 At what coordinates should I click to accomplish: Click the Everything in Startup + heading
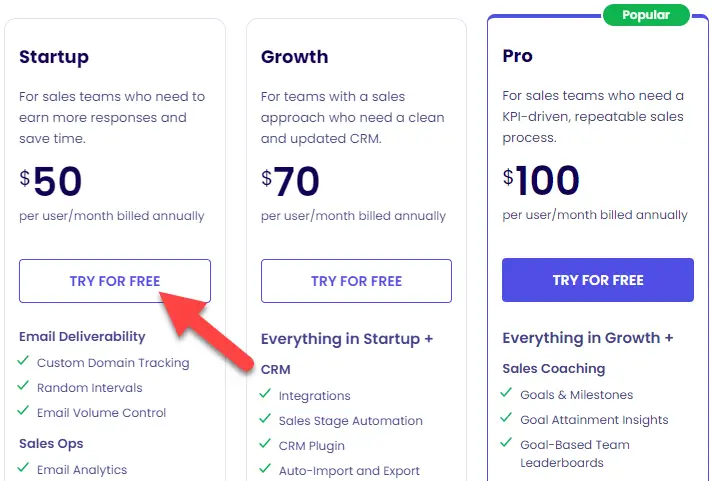click(347, 339)
